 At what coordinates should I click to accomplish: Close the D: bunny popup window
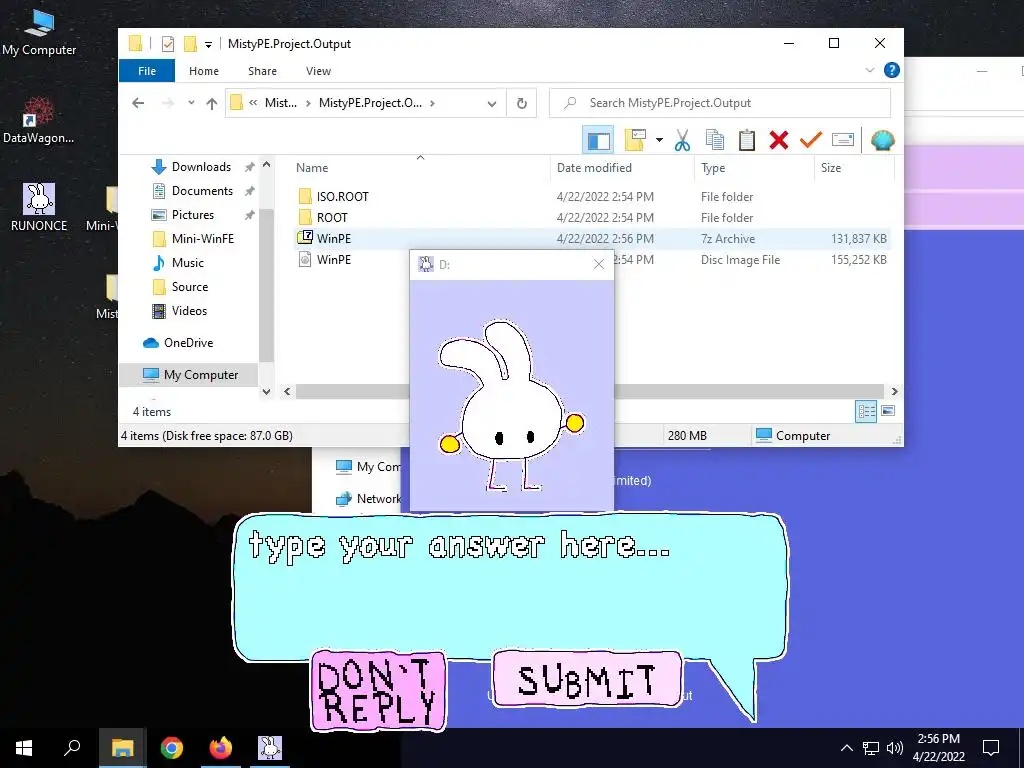599,264
